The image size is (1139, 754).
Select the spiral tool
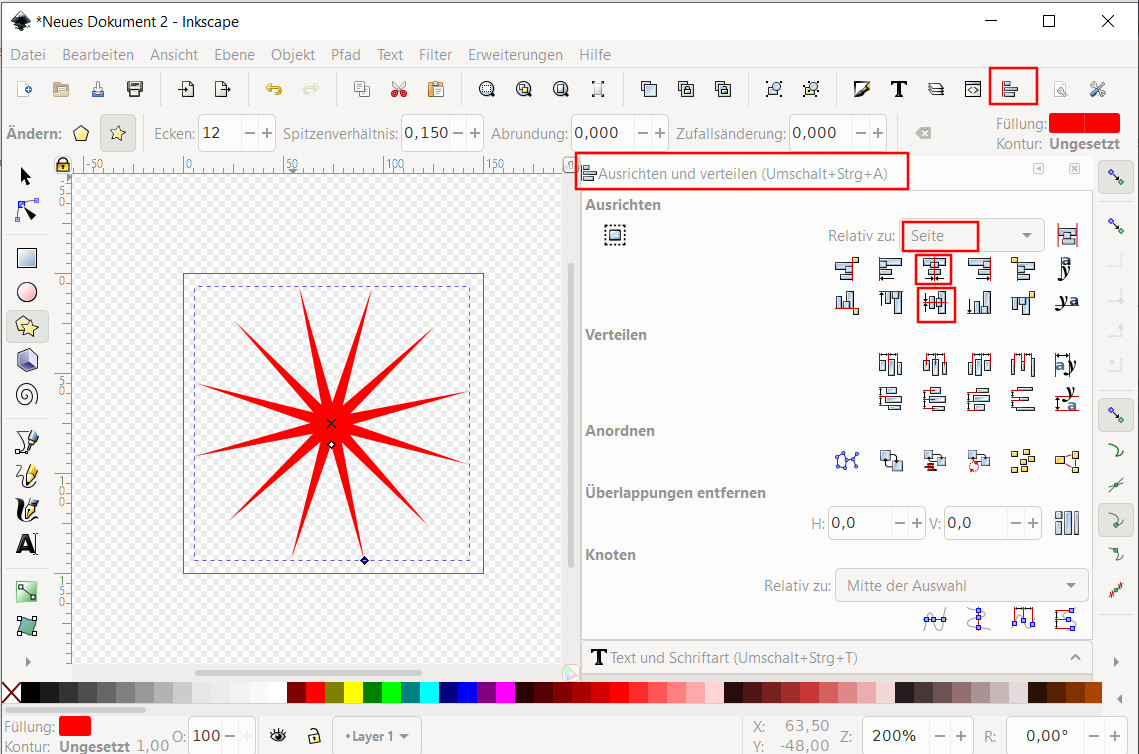coord(27,394)
